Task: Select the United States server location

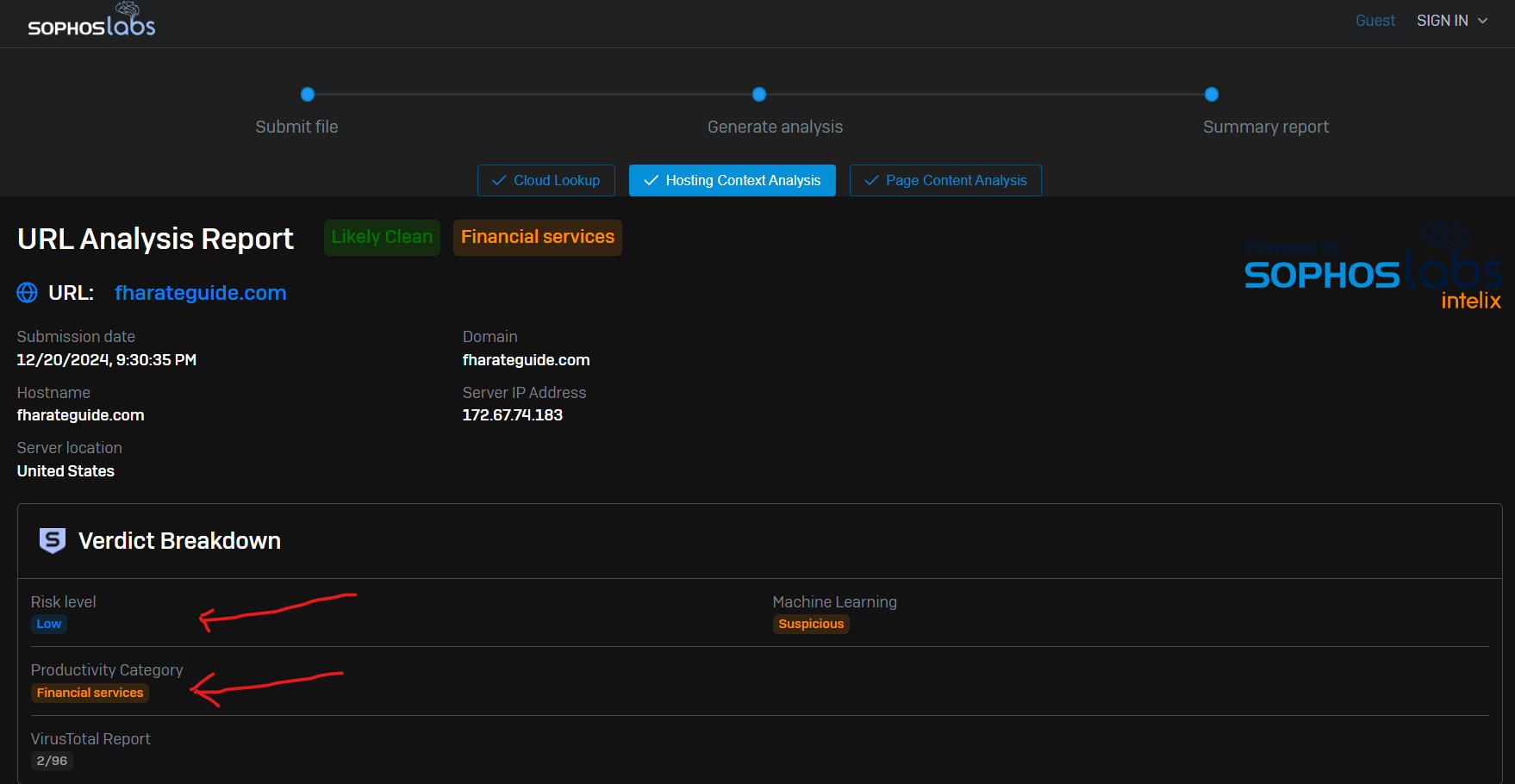Action: [x=65, y=471]
